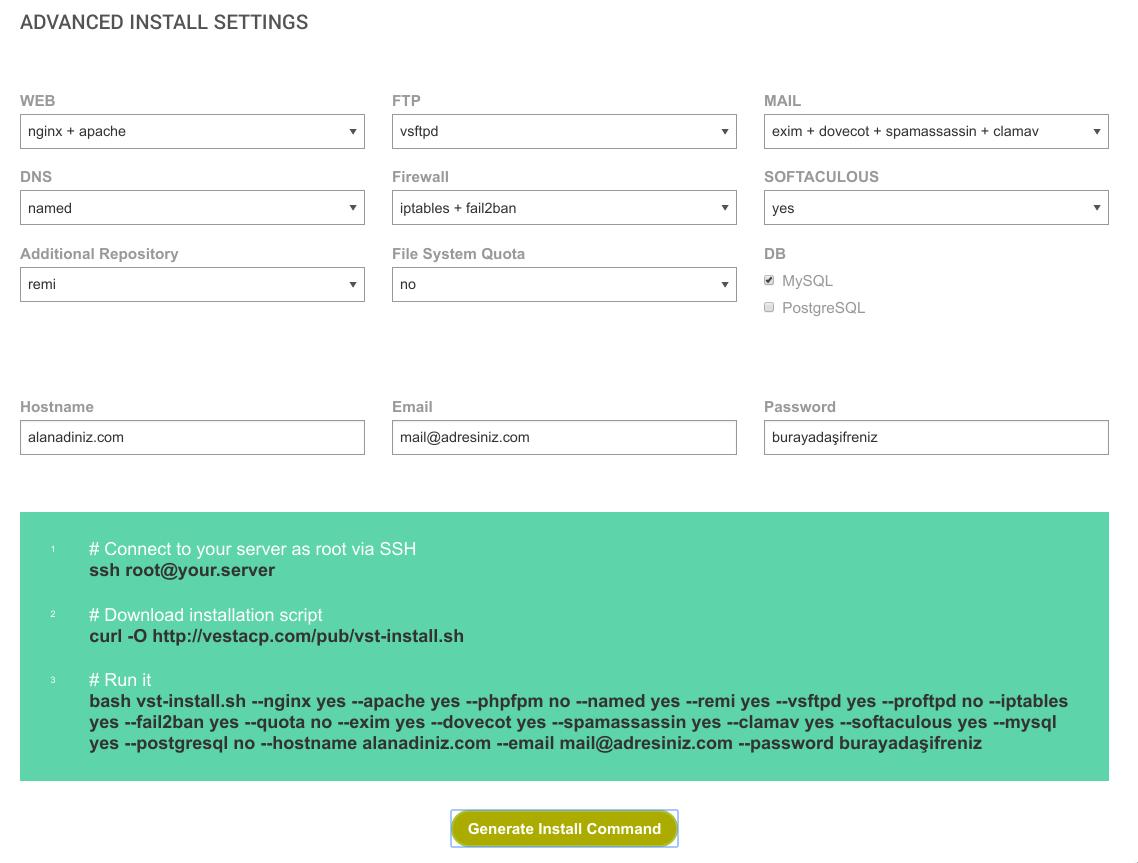The image size is (1138, 863).
Task: Expand the DNS named dropdown
Action: (192, 208)
